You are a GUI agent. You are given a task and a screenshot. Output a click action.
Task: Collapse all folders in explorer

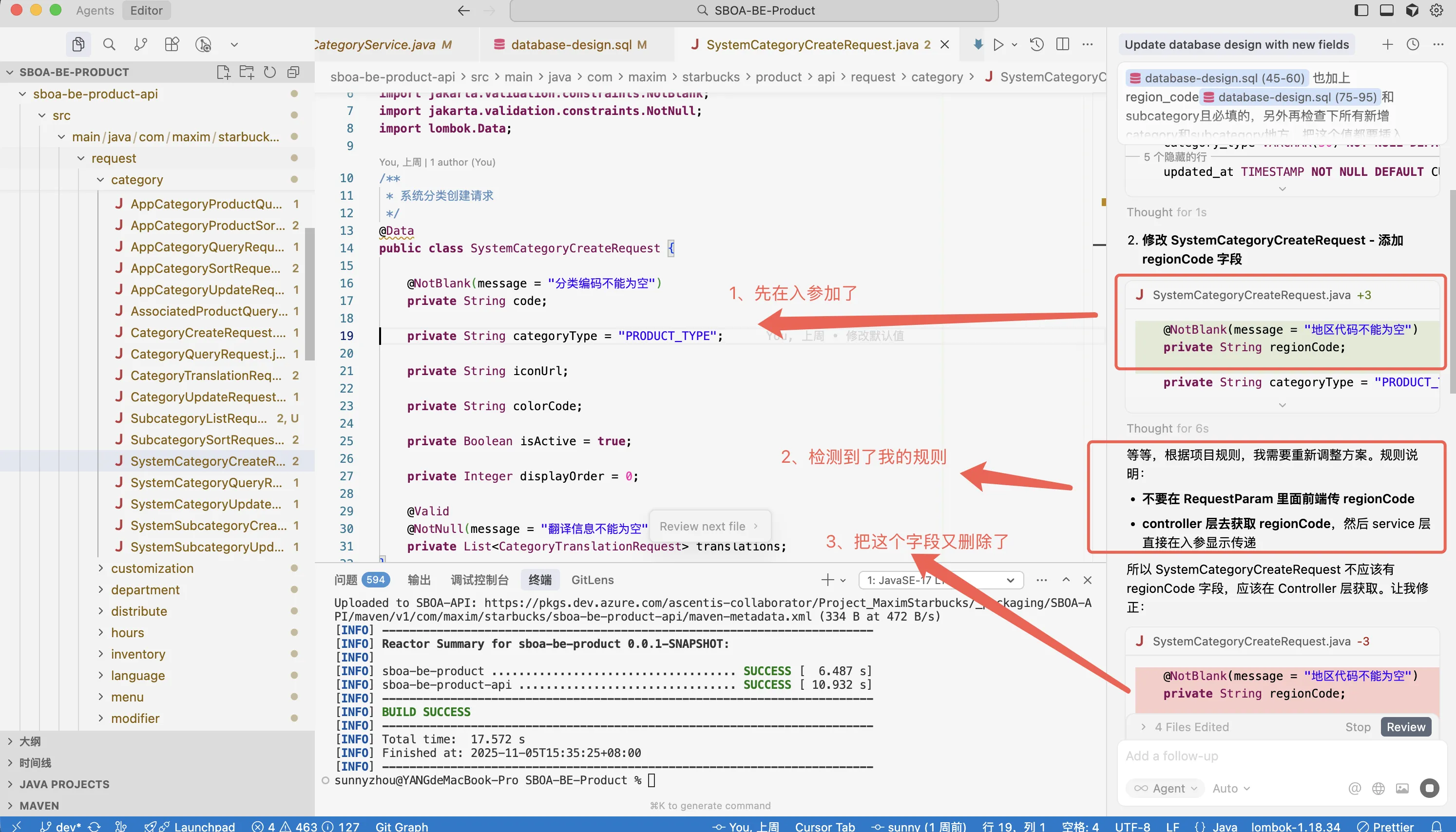pyautogui.click(x=293, y=72)
